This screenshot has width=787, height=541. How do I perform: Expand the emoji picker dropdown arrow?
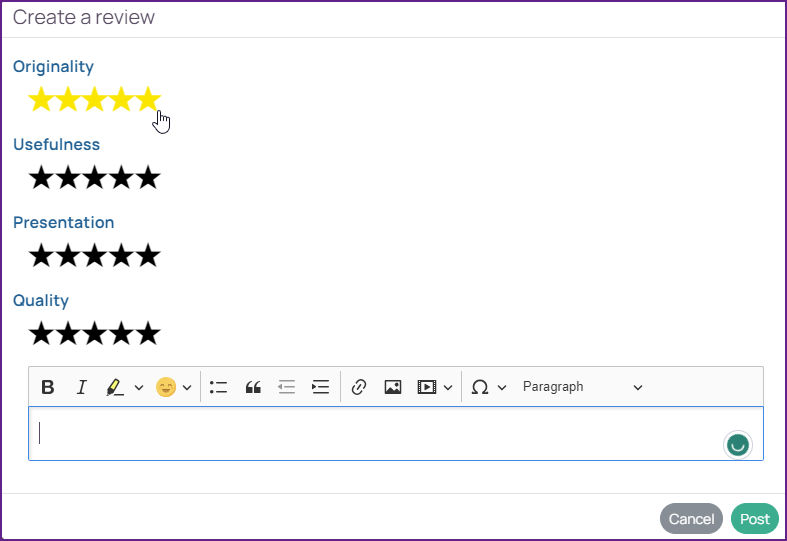[187, 387]
